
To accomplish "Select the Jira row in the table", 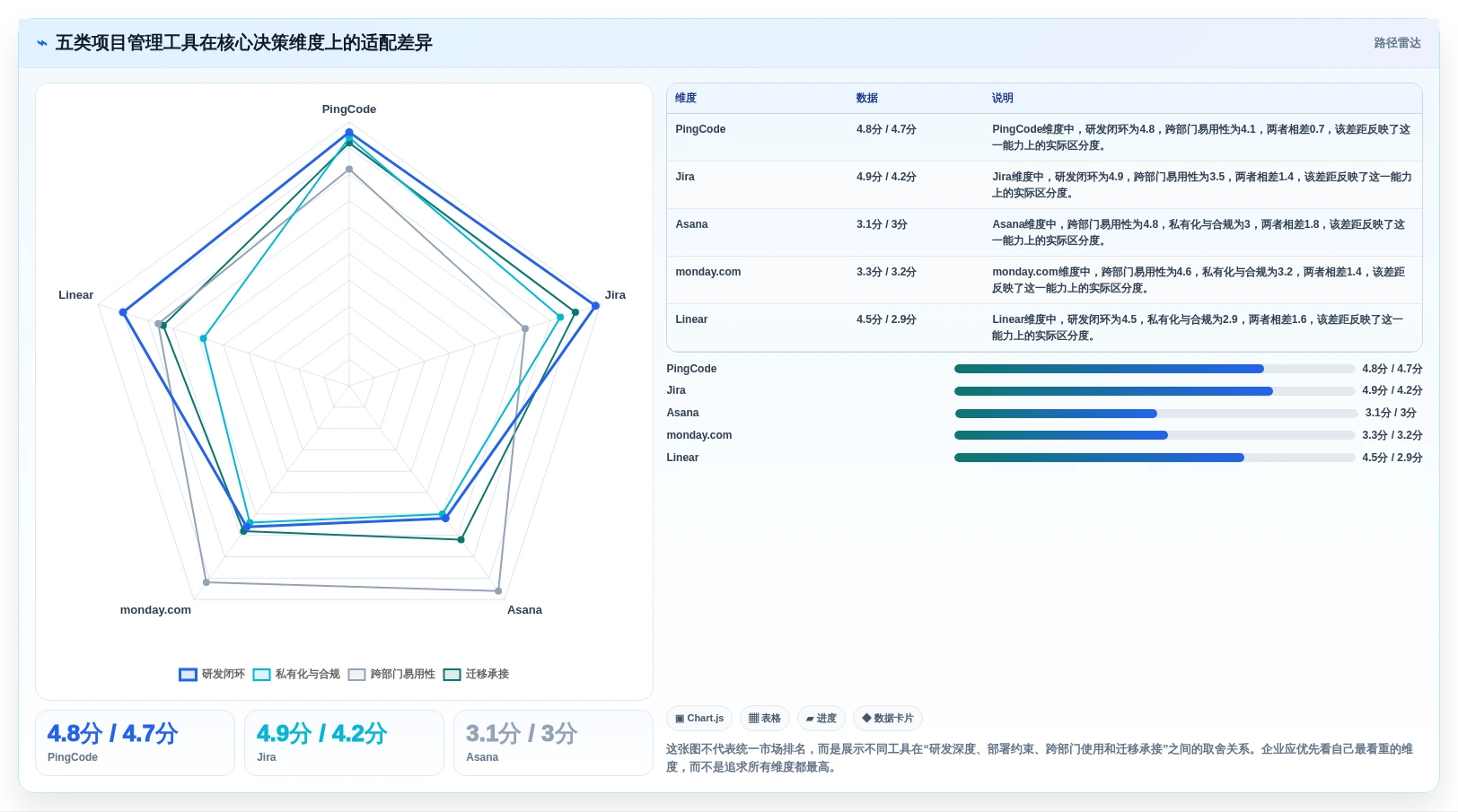I will pos(1044,185).
